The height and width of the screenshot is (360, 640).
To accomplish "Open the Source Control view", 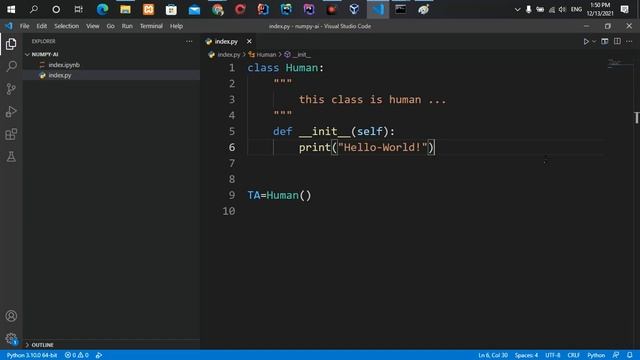I will 11,89.
